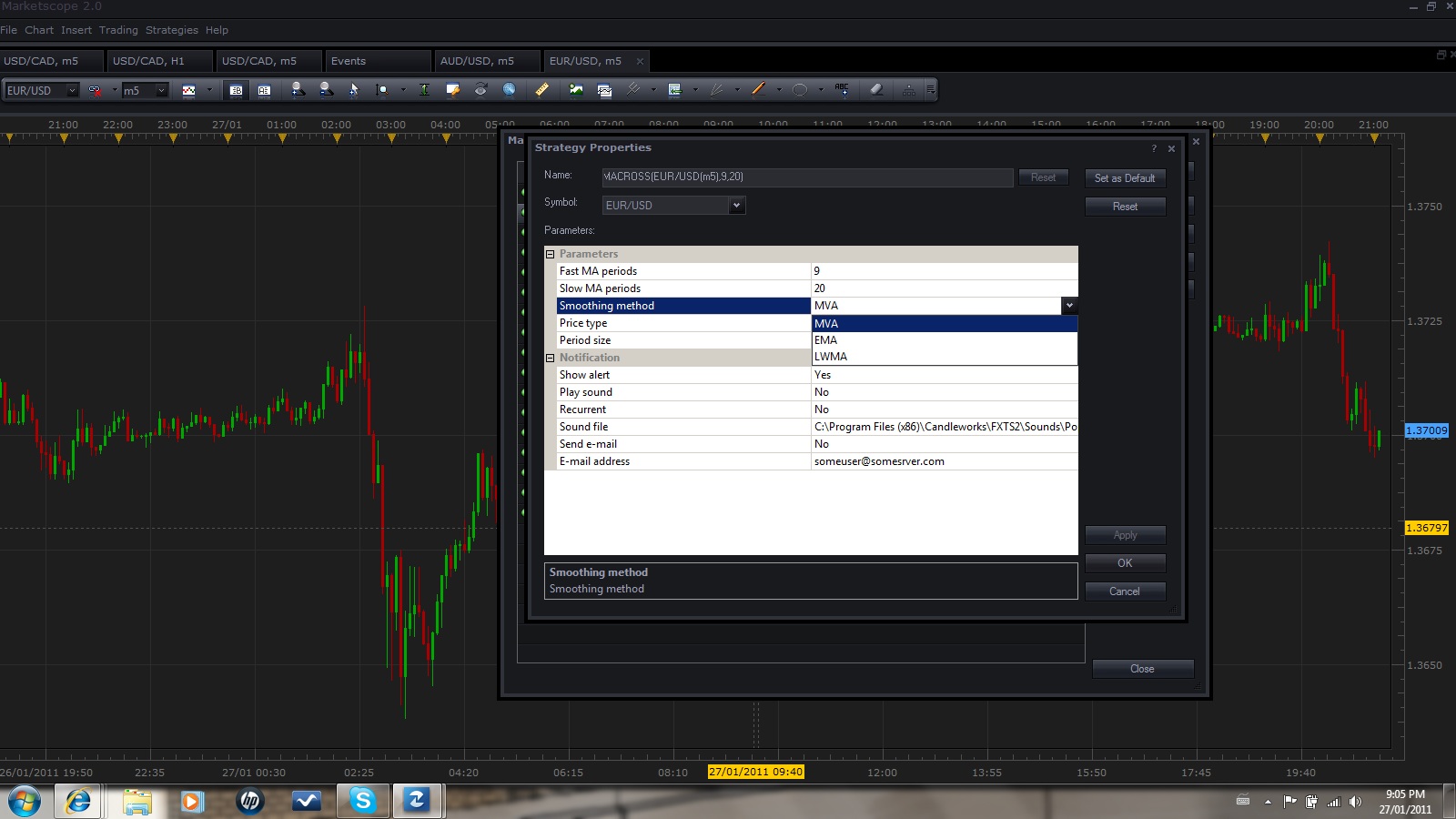
Task: Click the Close button in the back dialog
Action: coord(1142,669)
